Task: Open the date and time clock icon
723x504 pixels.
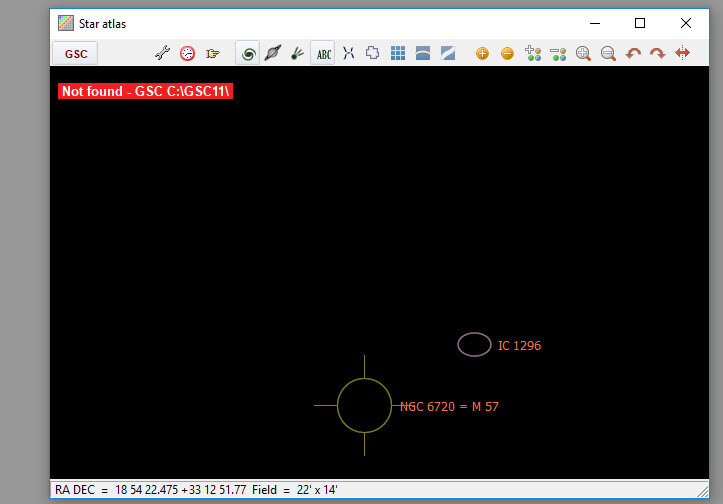Action: tap(187, 53)
